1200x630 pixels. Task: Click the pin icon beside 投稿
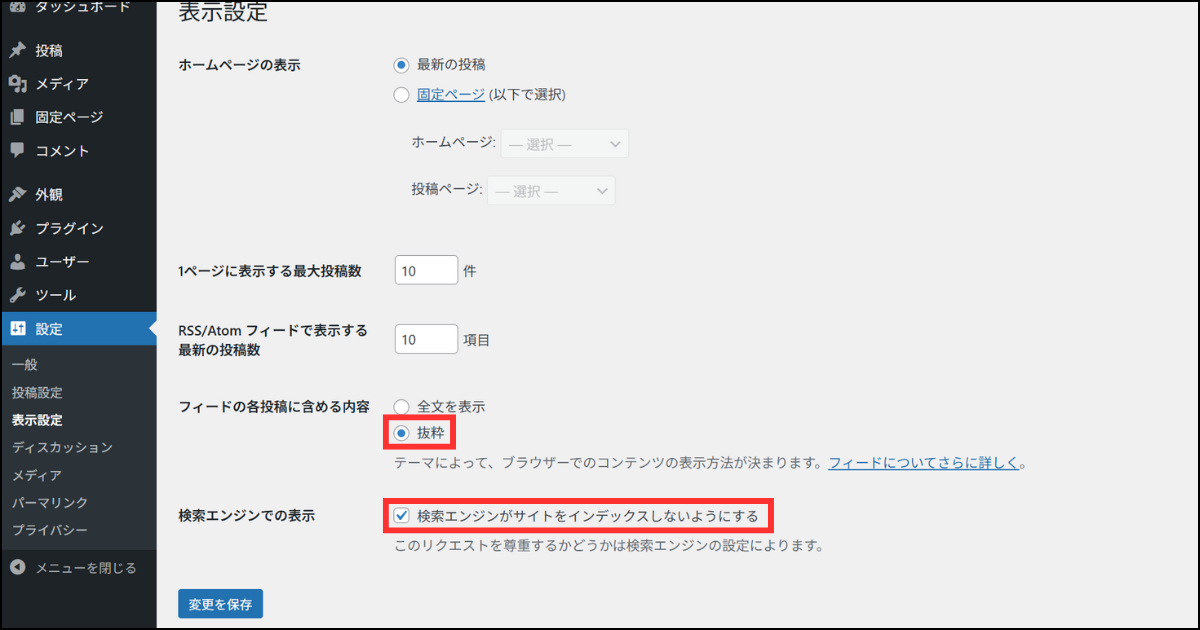(17, 51)
